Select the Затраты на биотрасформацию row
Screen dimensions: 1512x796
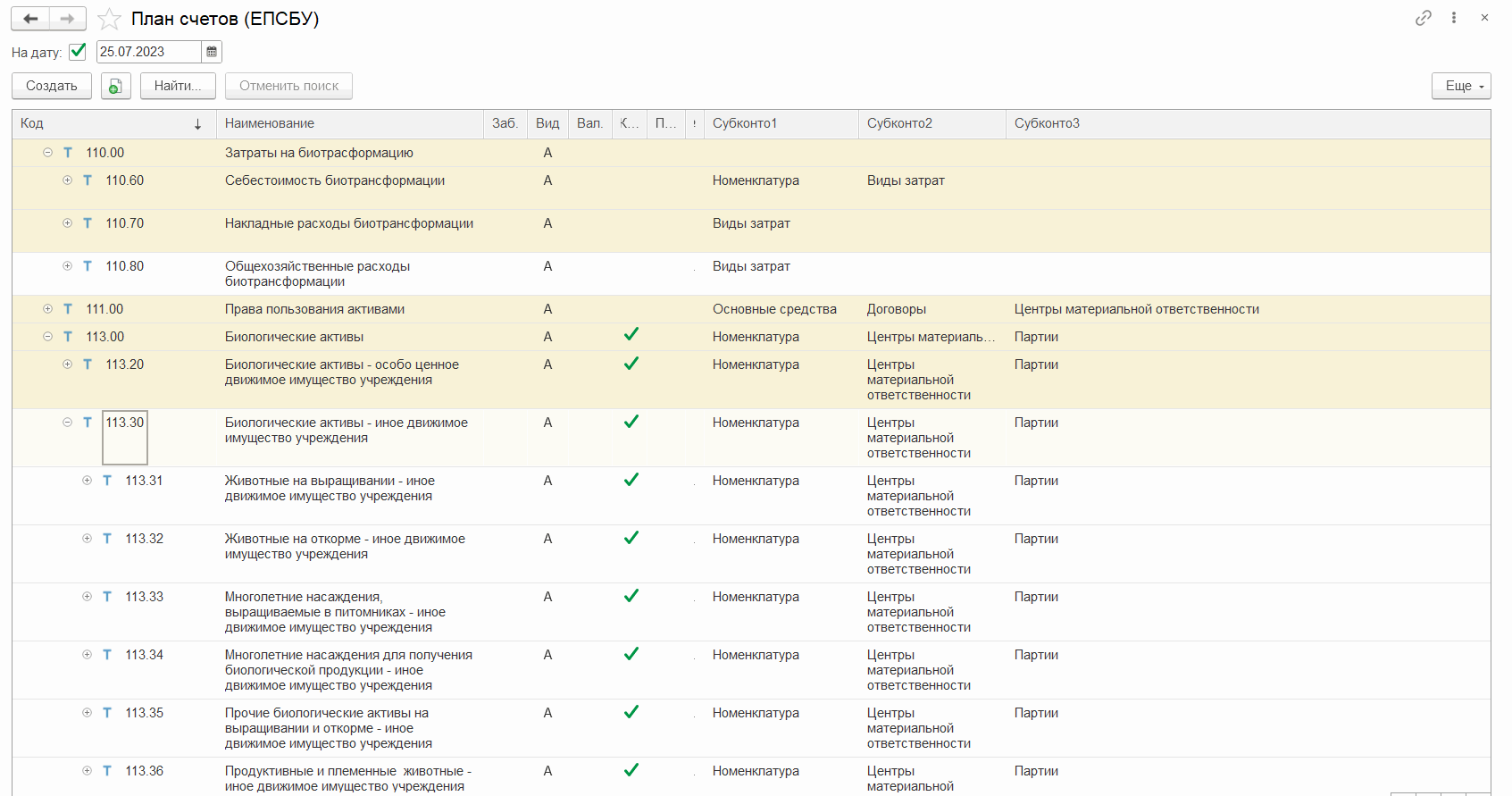(x=751, y=153)
